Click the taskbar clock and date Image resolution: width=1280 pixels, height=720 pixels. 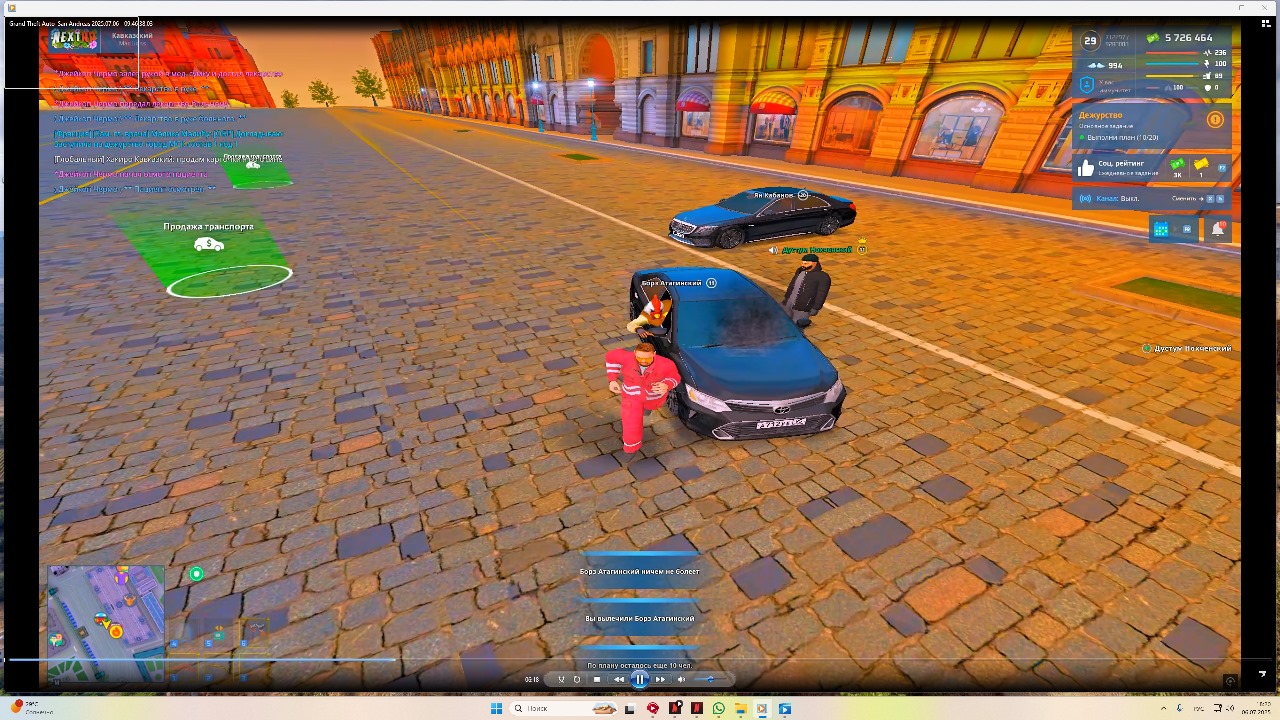point(1254,708)
